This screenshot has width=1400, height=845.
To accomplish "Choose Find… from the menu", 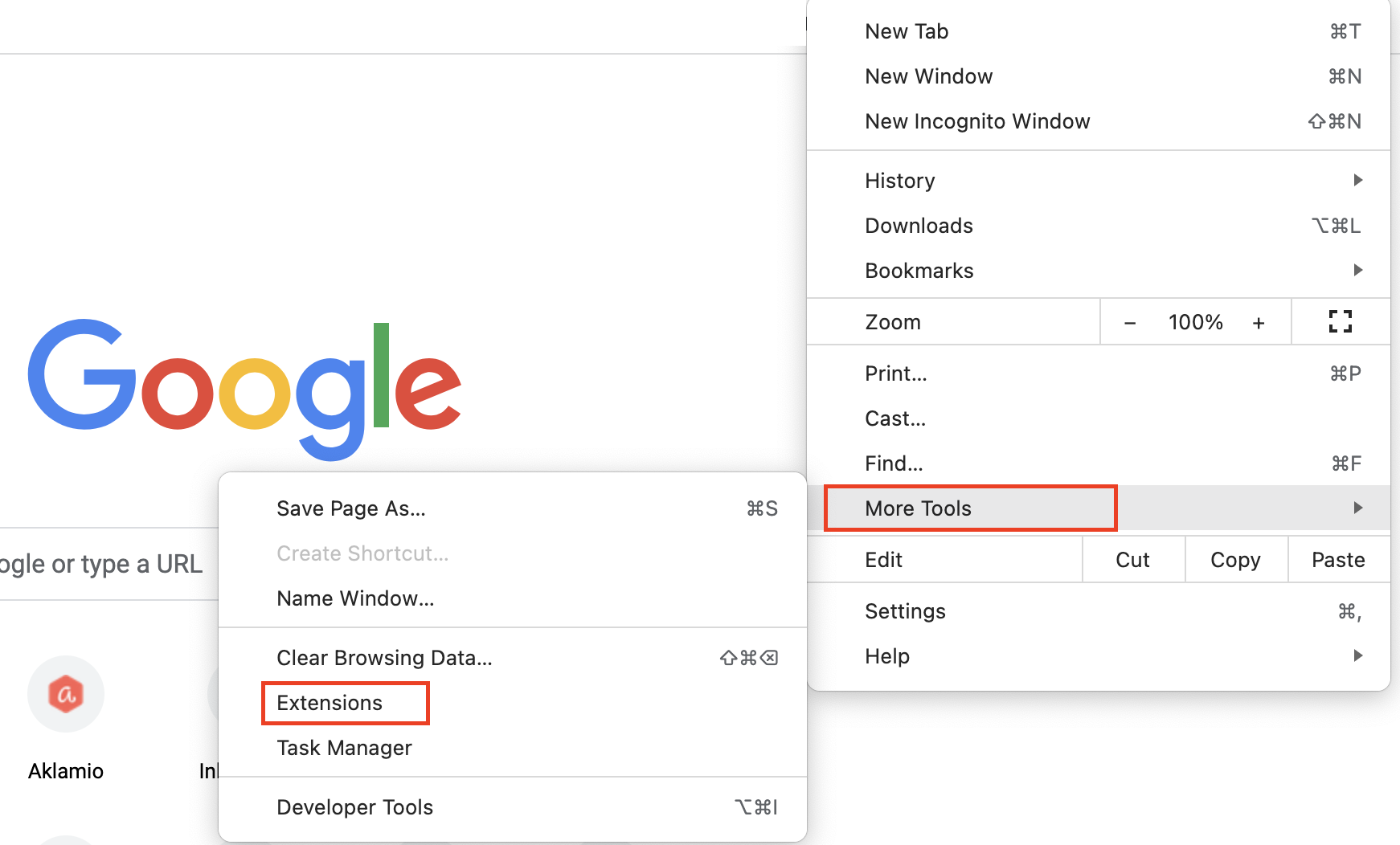I will (1099, 463).
